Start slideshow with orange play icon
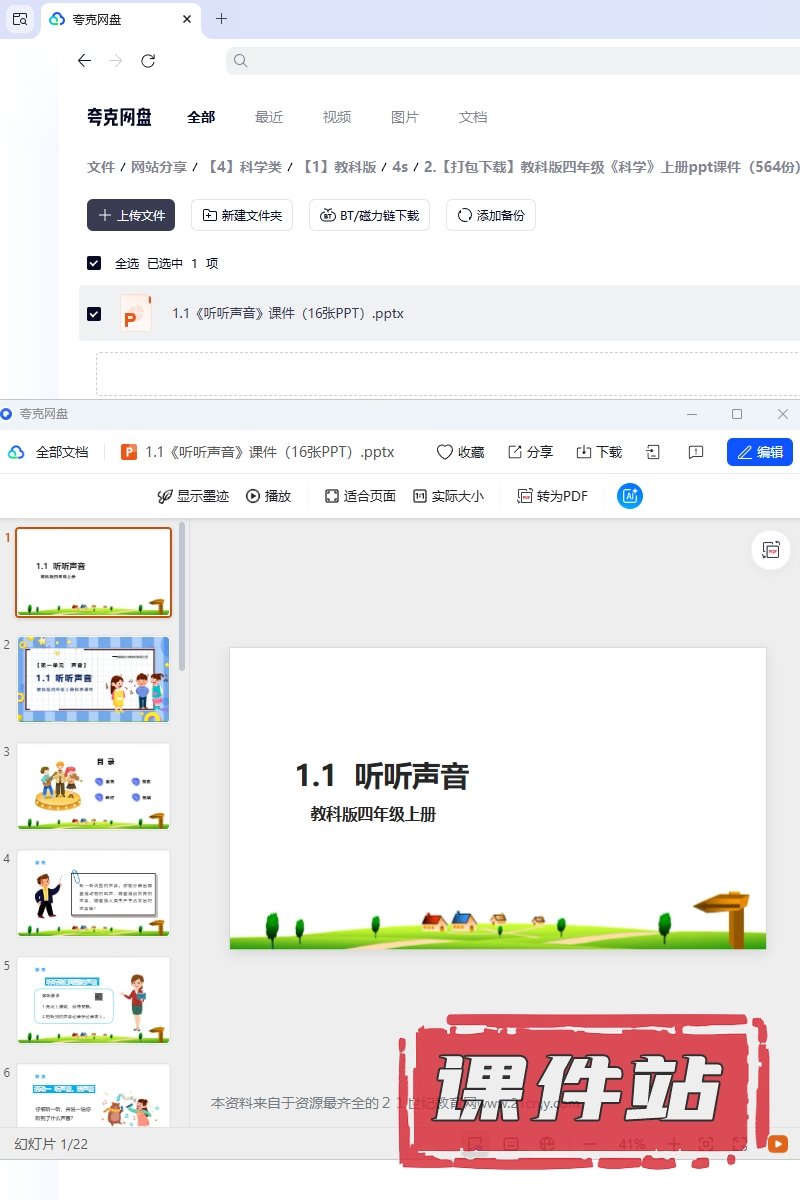 [x=777, y=1144]
